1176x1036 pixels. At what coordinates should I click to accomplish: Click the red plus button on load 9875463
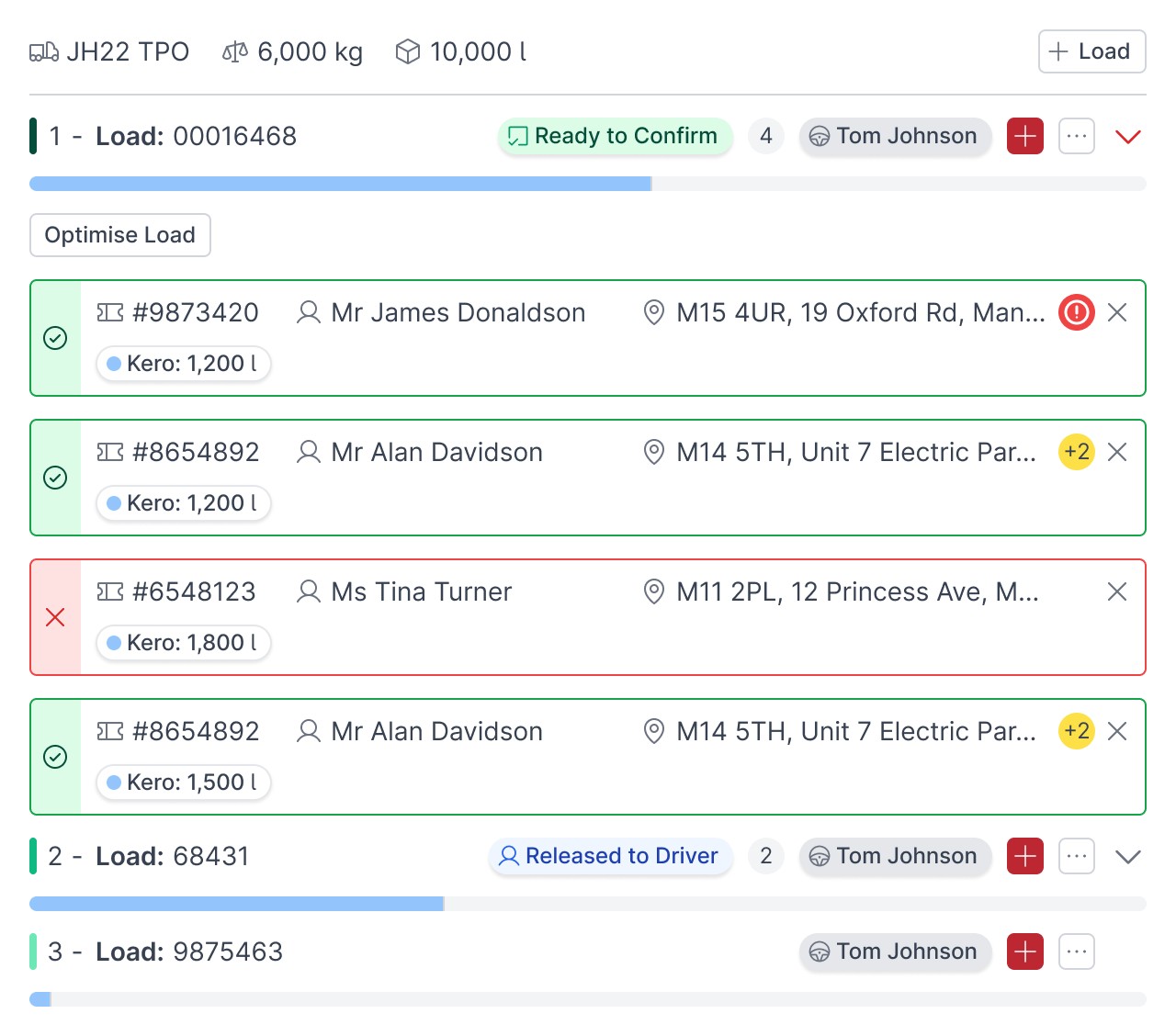(1025, 952)
